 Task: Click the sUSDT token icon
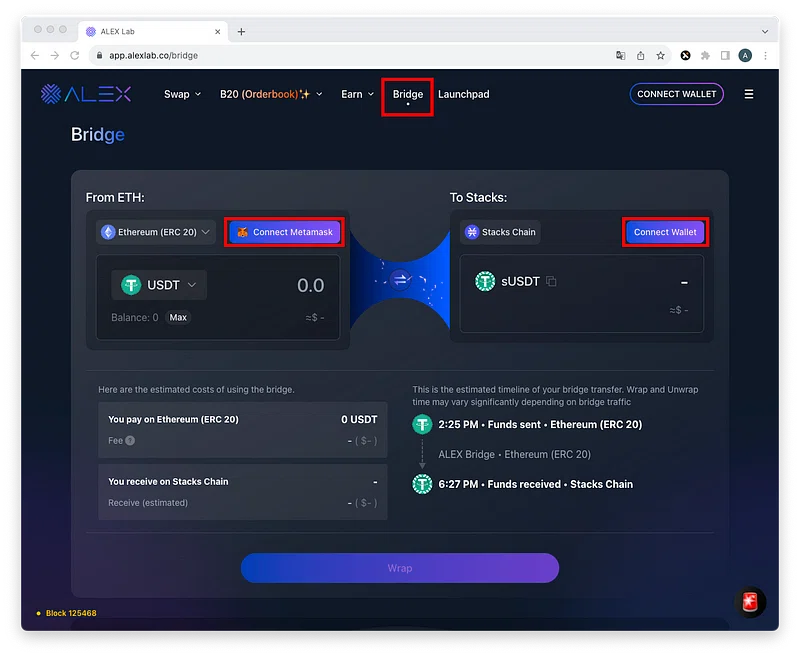485,281
